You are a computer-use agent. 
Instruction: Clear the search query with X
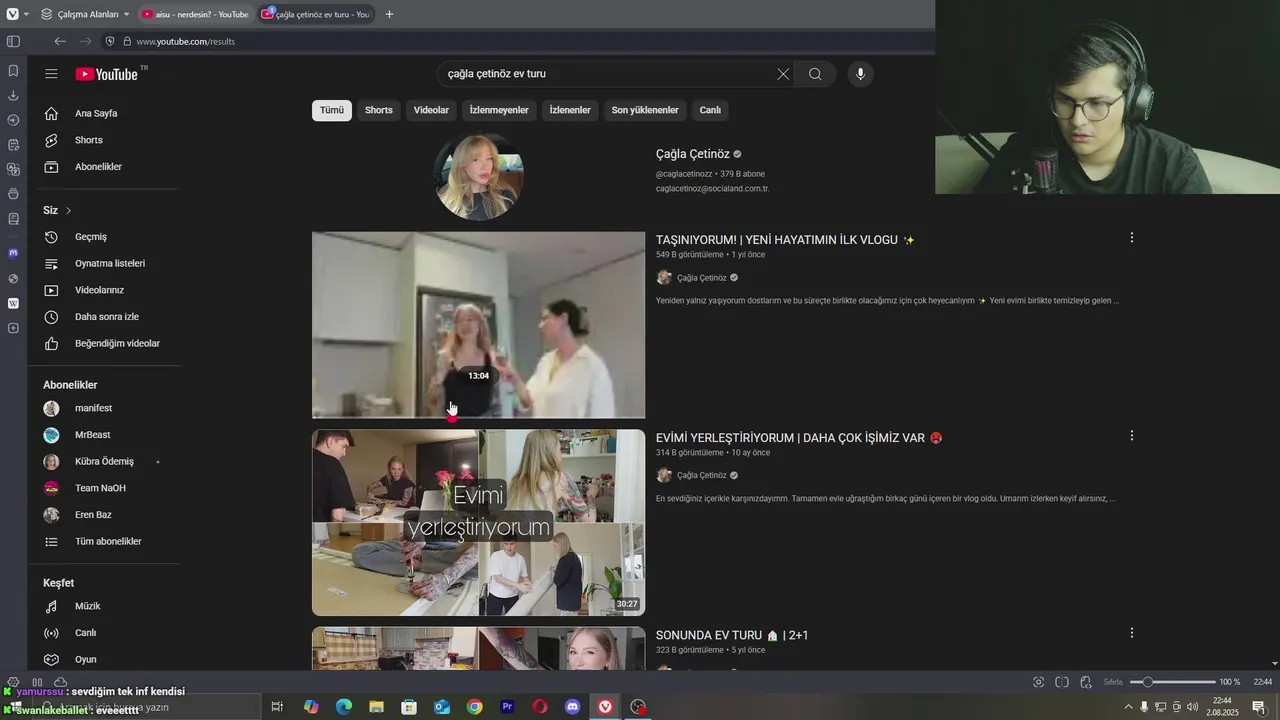pyautogui.click(x=783, y=73)
